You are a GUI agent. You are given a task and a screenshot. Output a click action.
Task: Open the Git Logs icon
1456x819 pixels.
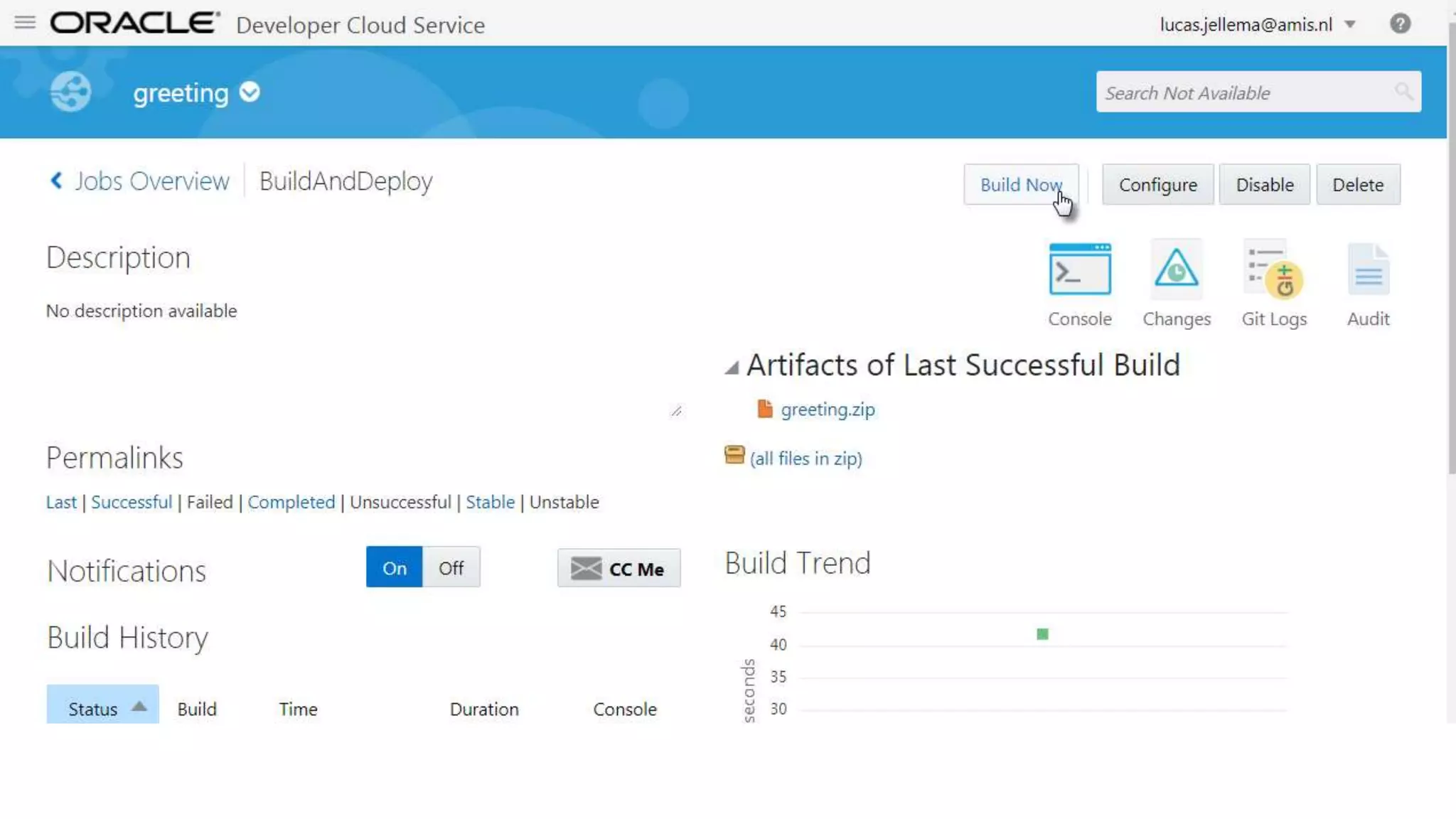(1274, 269)
